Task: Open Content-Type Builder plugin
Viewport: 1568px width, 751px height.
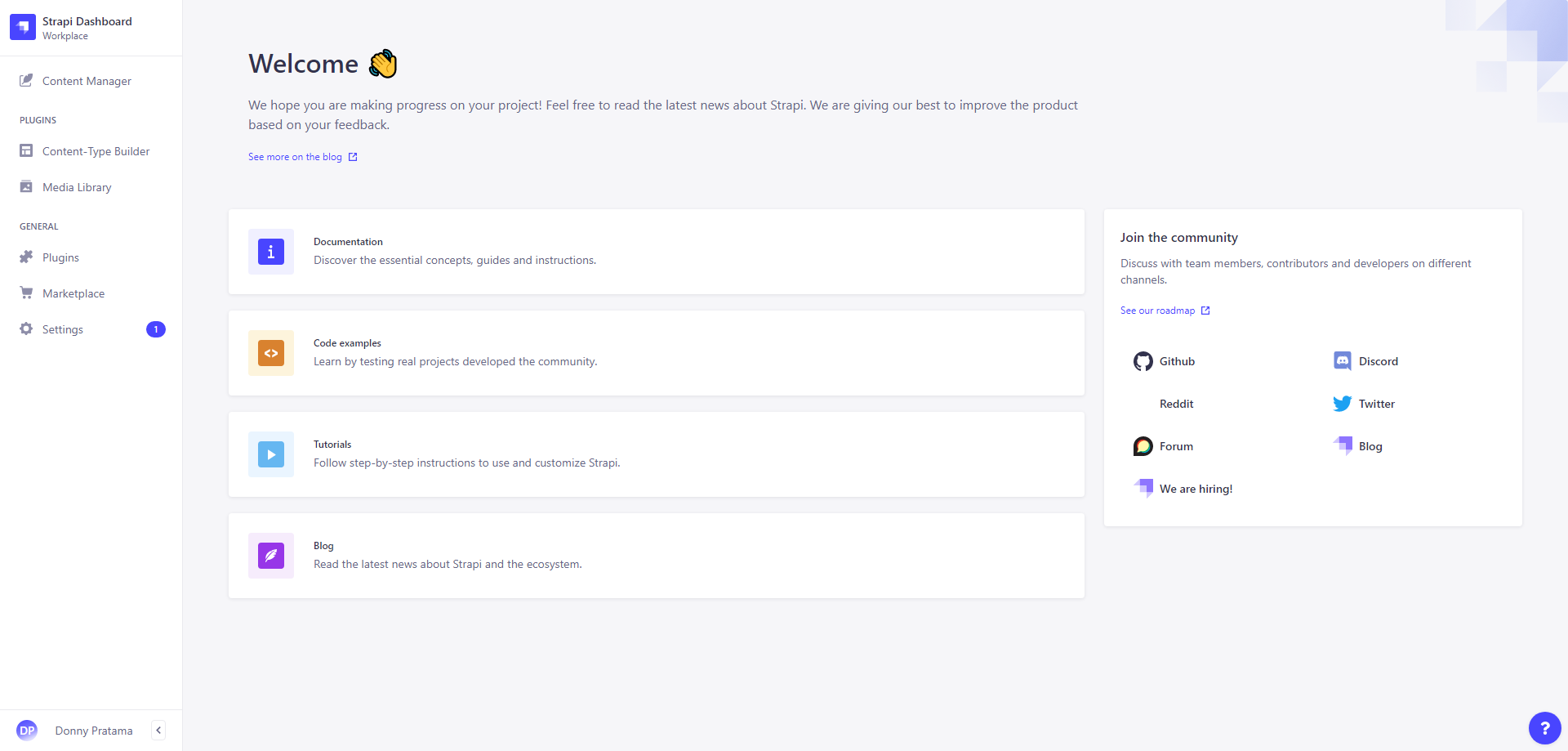Action: (x=96, y=151)
